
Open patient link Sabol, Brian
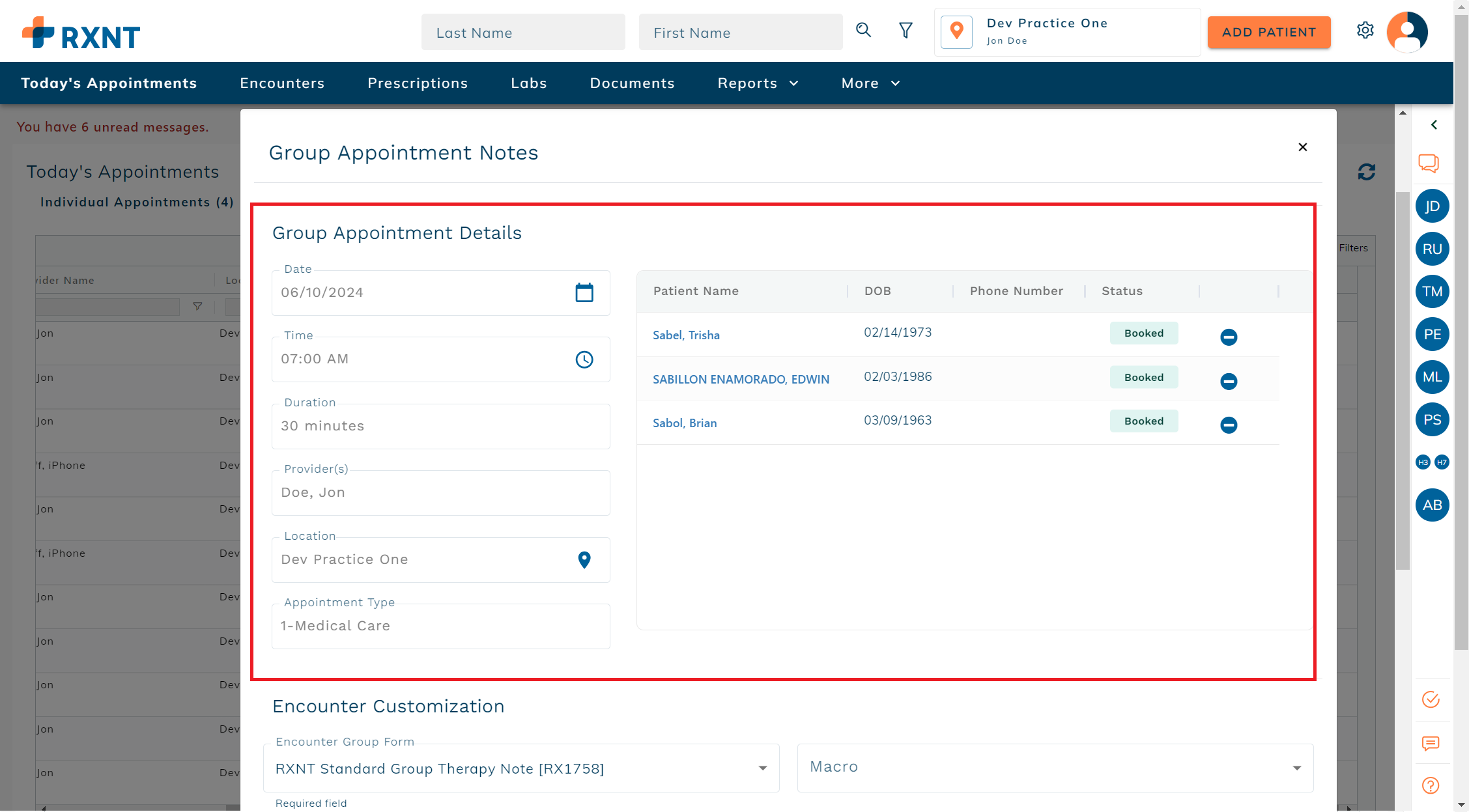coord(685,423)
